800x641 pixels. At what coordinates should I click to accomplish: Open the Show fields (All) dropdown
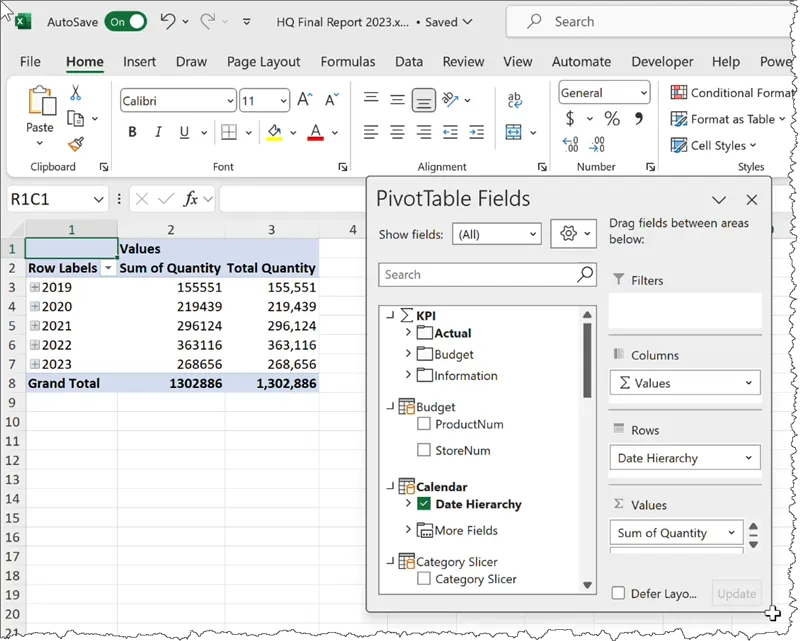coord(496,234)
